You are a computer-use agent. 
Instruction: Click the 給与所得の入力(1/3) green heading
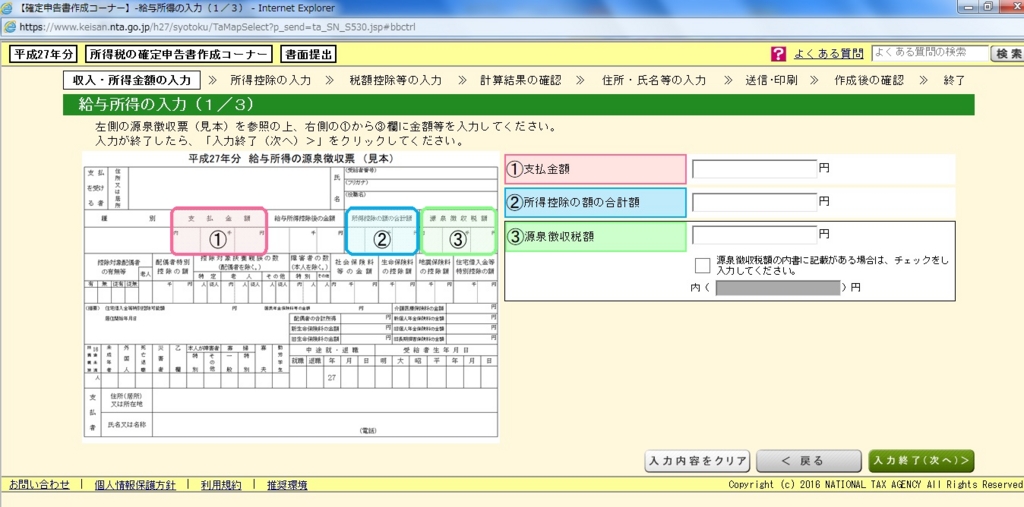[519, 105]
